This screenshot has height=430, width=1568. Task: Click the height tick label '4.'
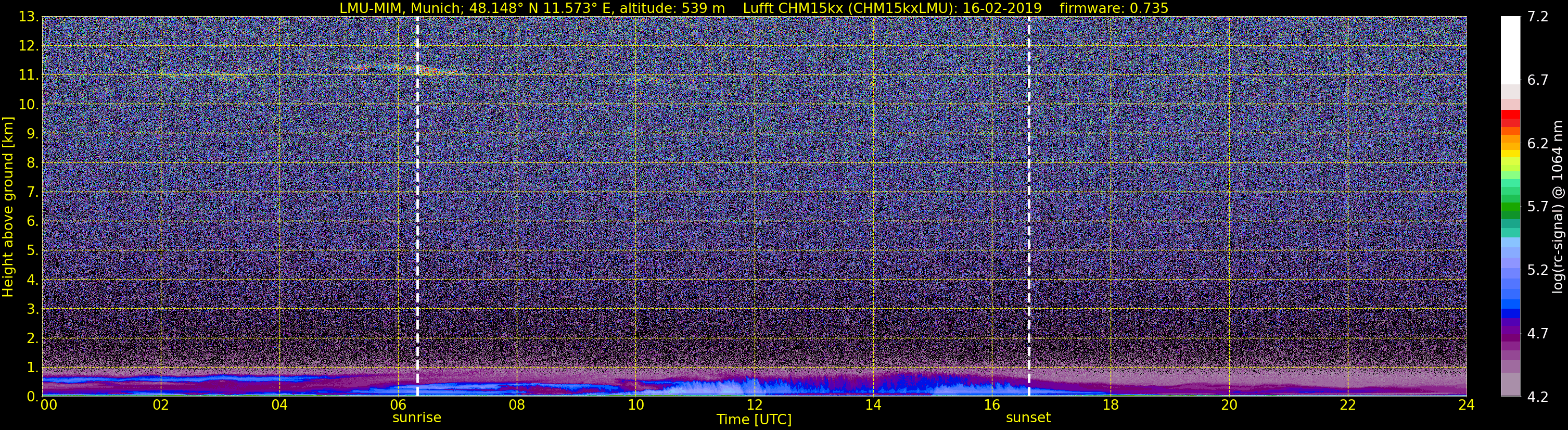[x=32, y=280]
